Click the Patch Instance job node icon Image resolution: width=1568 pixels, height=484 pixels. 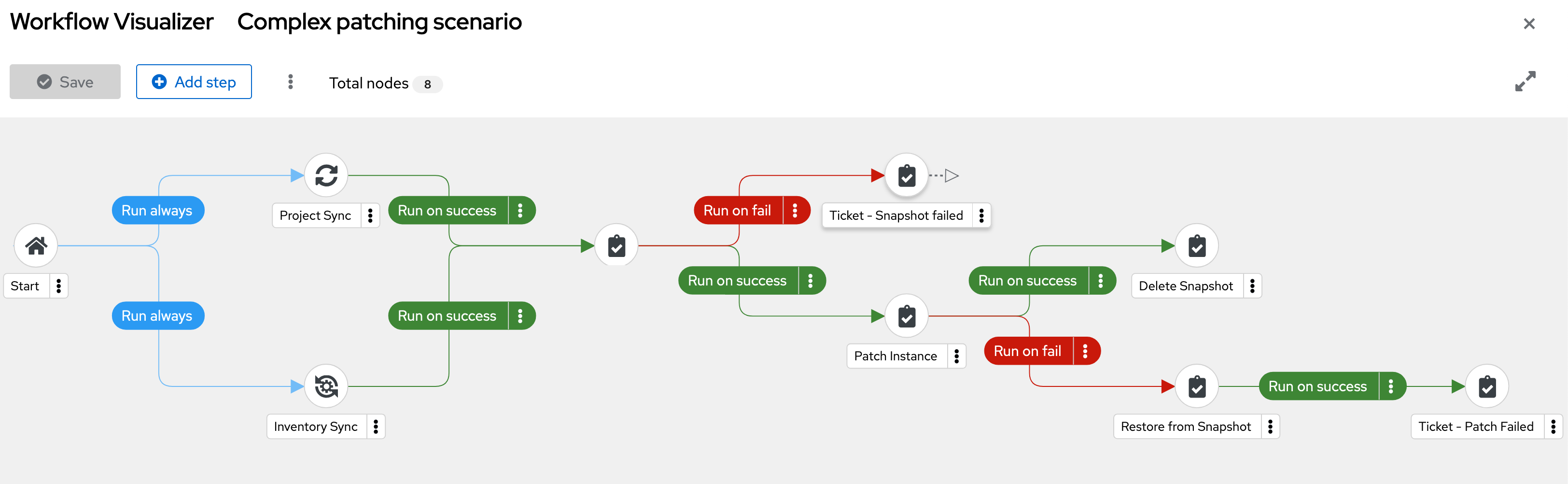coord(906,316)
